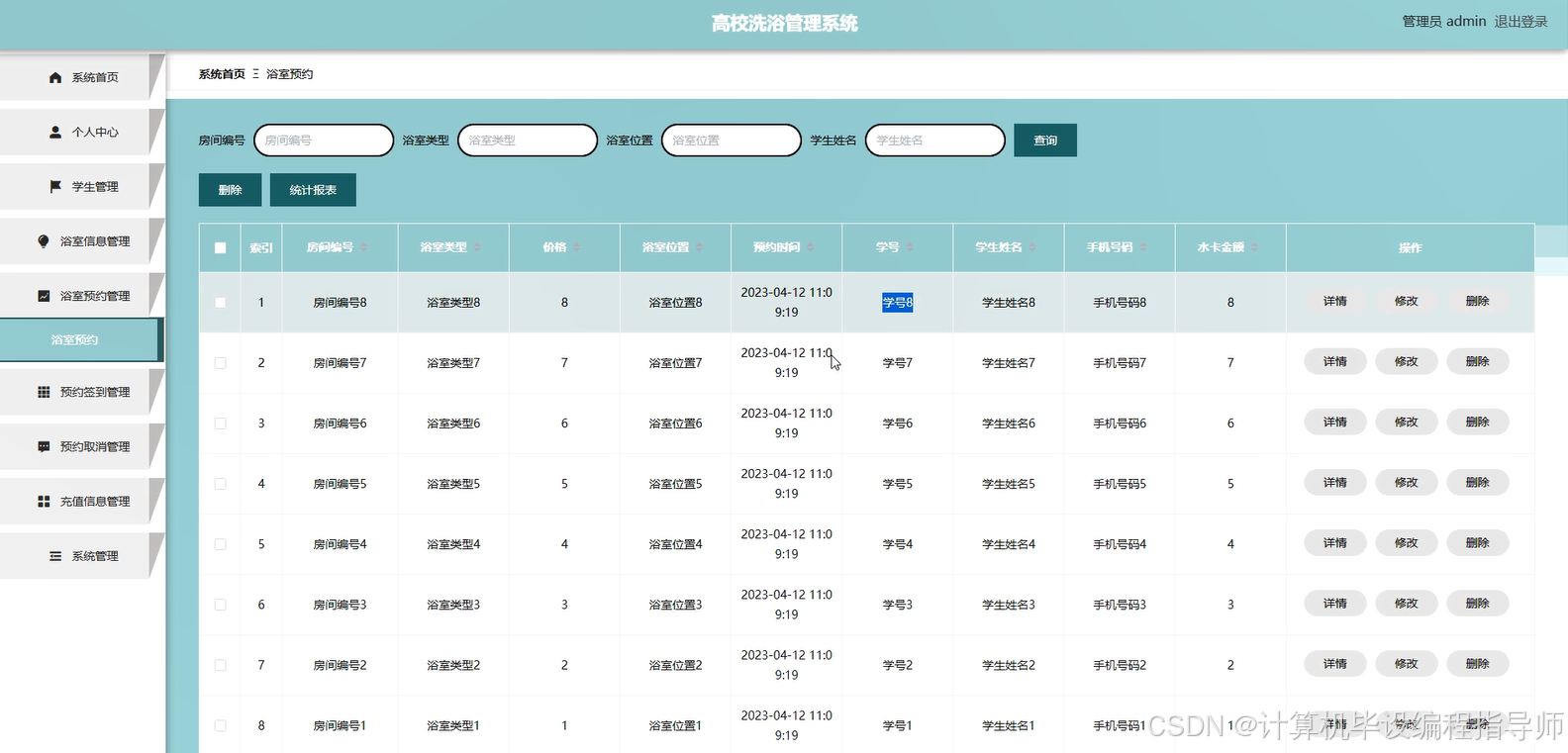Click the 浴室类型4 cell

pyautogui.click(x=453, y=544)
